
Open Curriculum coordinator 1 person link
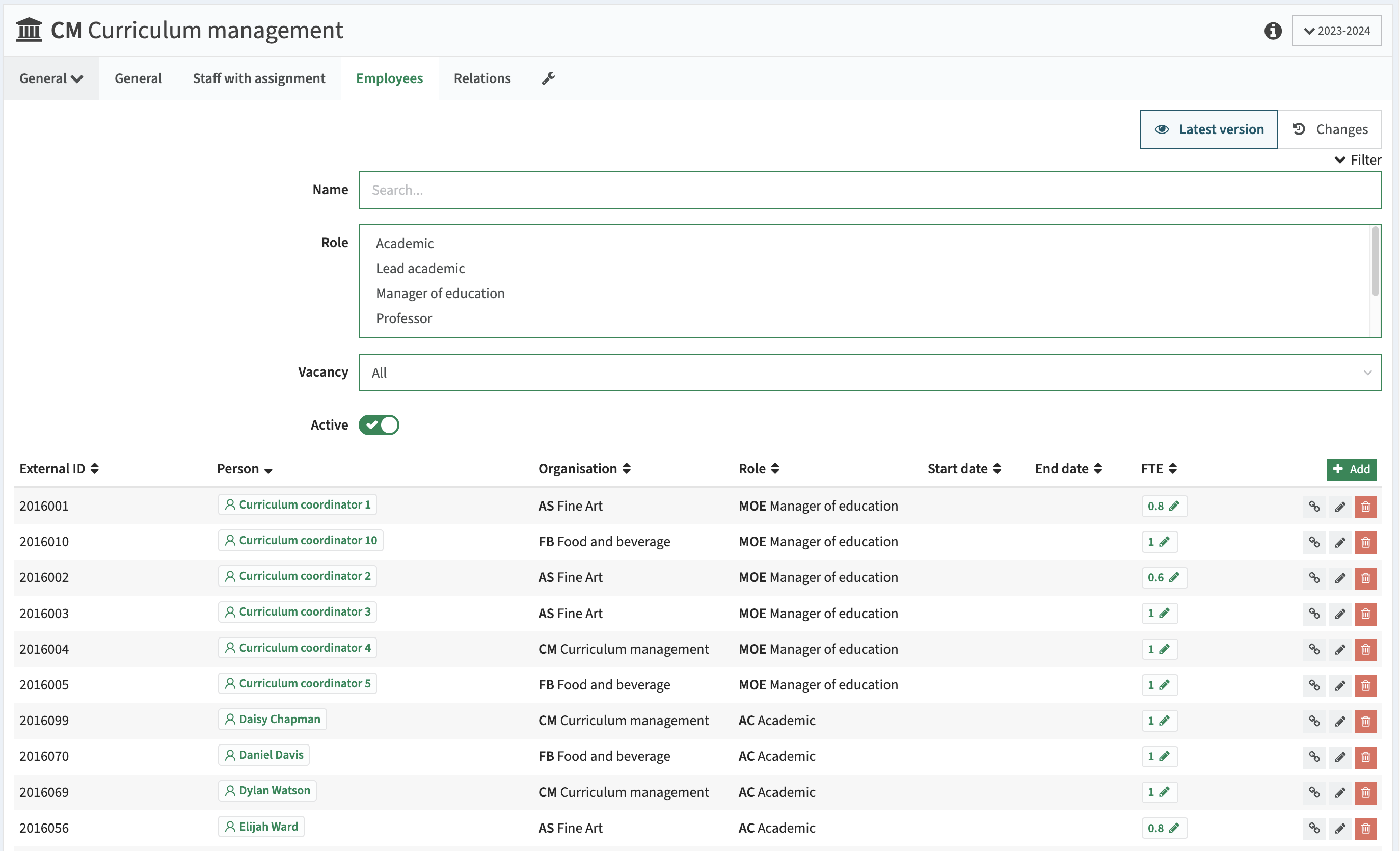pyautogui.click(x=297, y=505)
